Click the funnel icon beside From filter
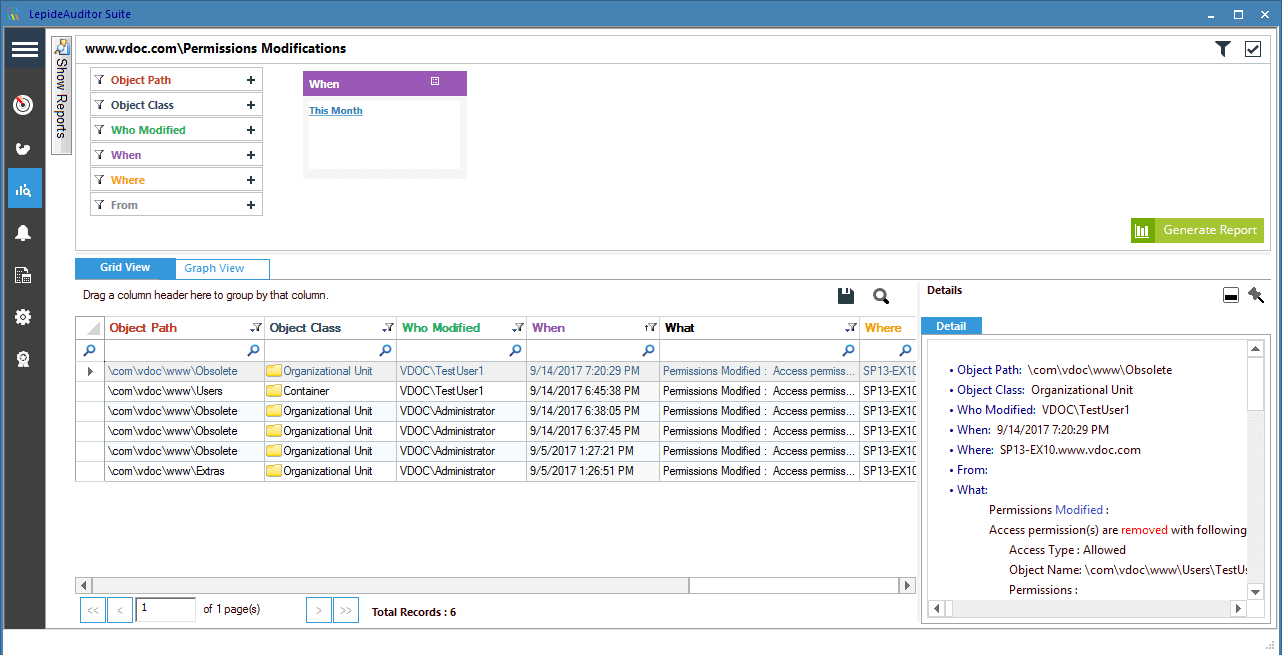Image resolution: width=1282 pixels, height=655 pixels. [x=100, y=205]
